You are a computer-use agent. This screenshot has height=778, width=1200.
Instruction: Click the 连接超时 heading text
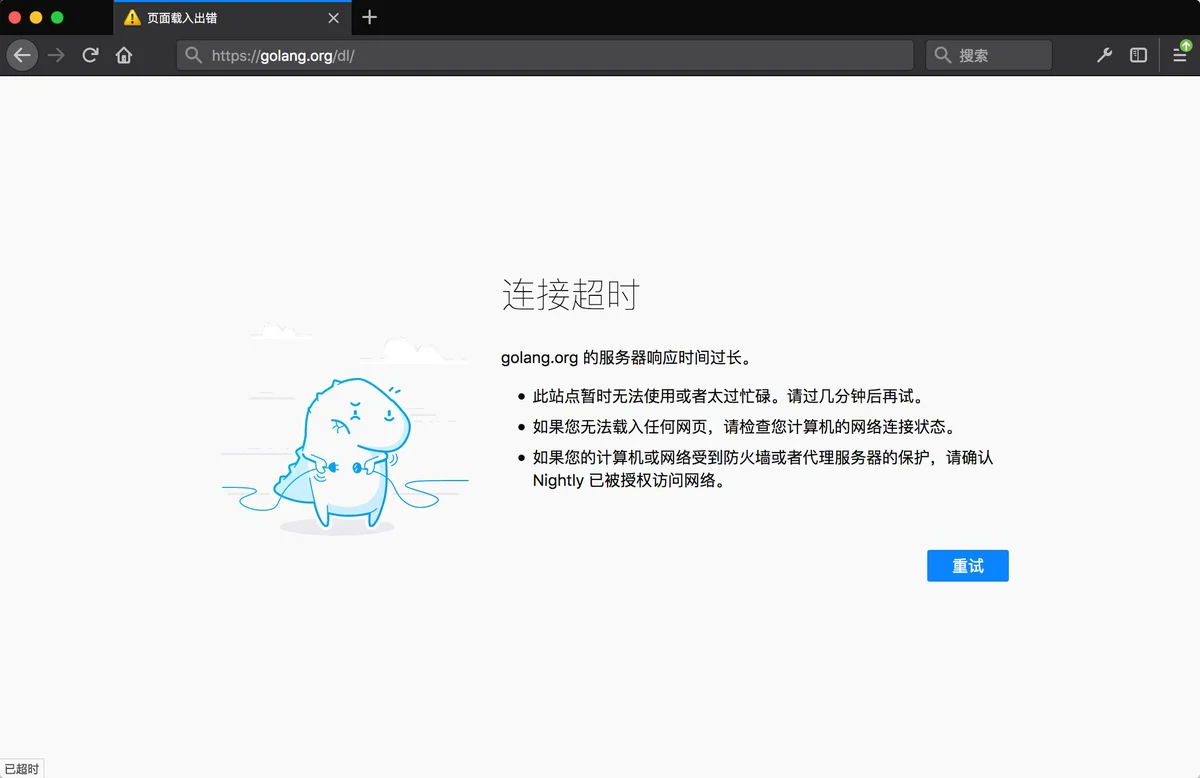(x=570, y=295)
